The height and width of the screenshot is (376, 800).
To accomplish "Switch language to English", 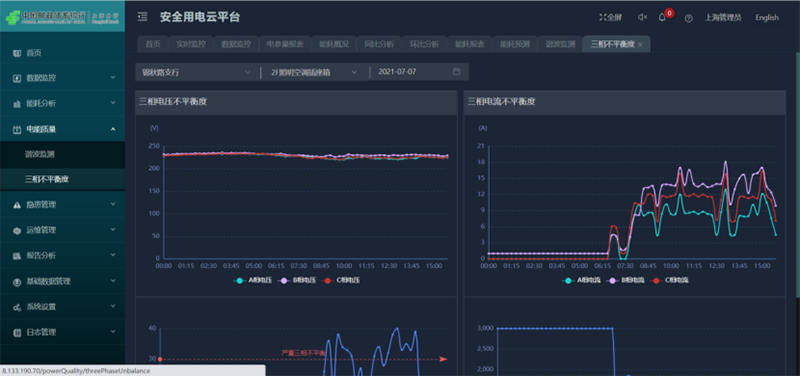I will click(x=767, y=17).
